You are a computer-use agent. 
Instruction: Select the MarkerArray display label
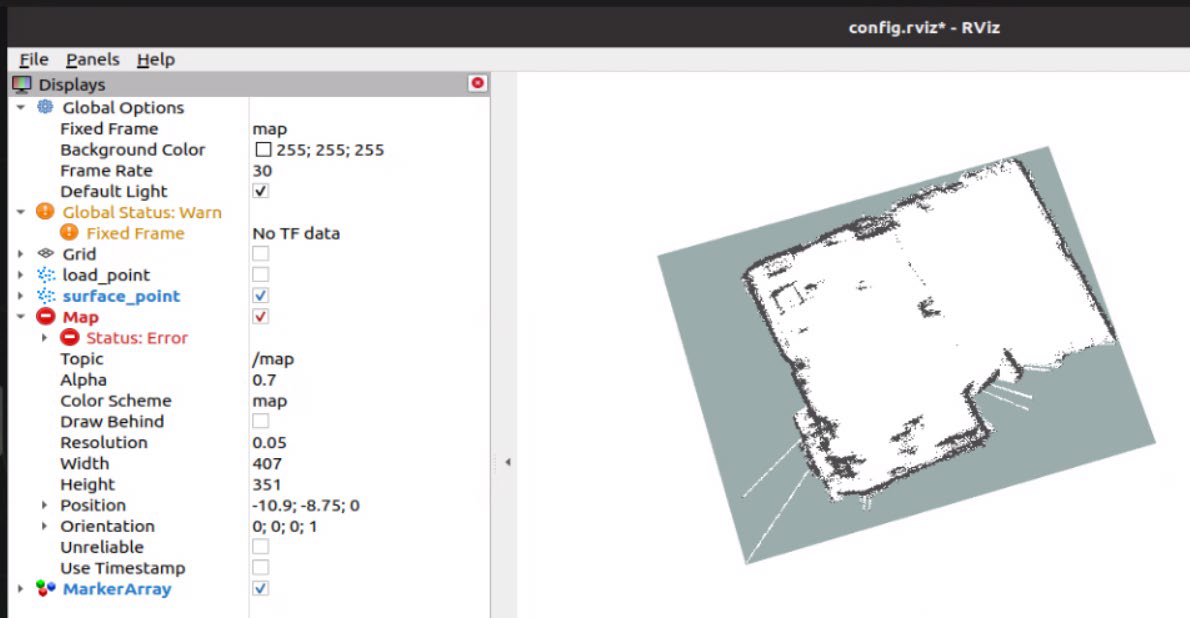(117, 588)
